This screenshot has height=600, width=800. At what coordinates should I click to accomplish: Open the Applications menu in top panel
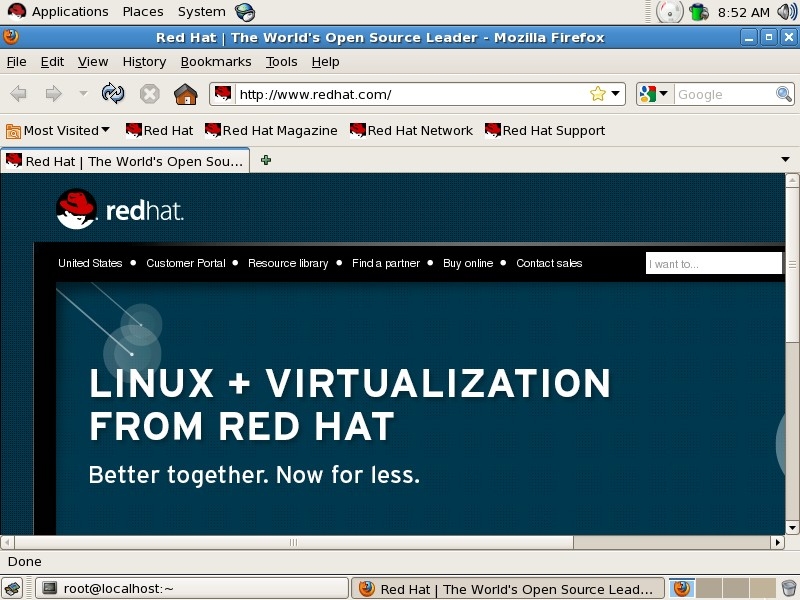pos(59,12)
